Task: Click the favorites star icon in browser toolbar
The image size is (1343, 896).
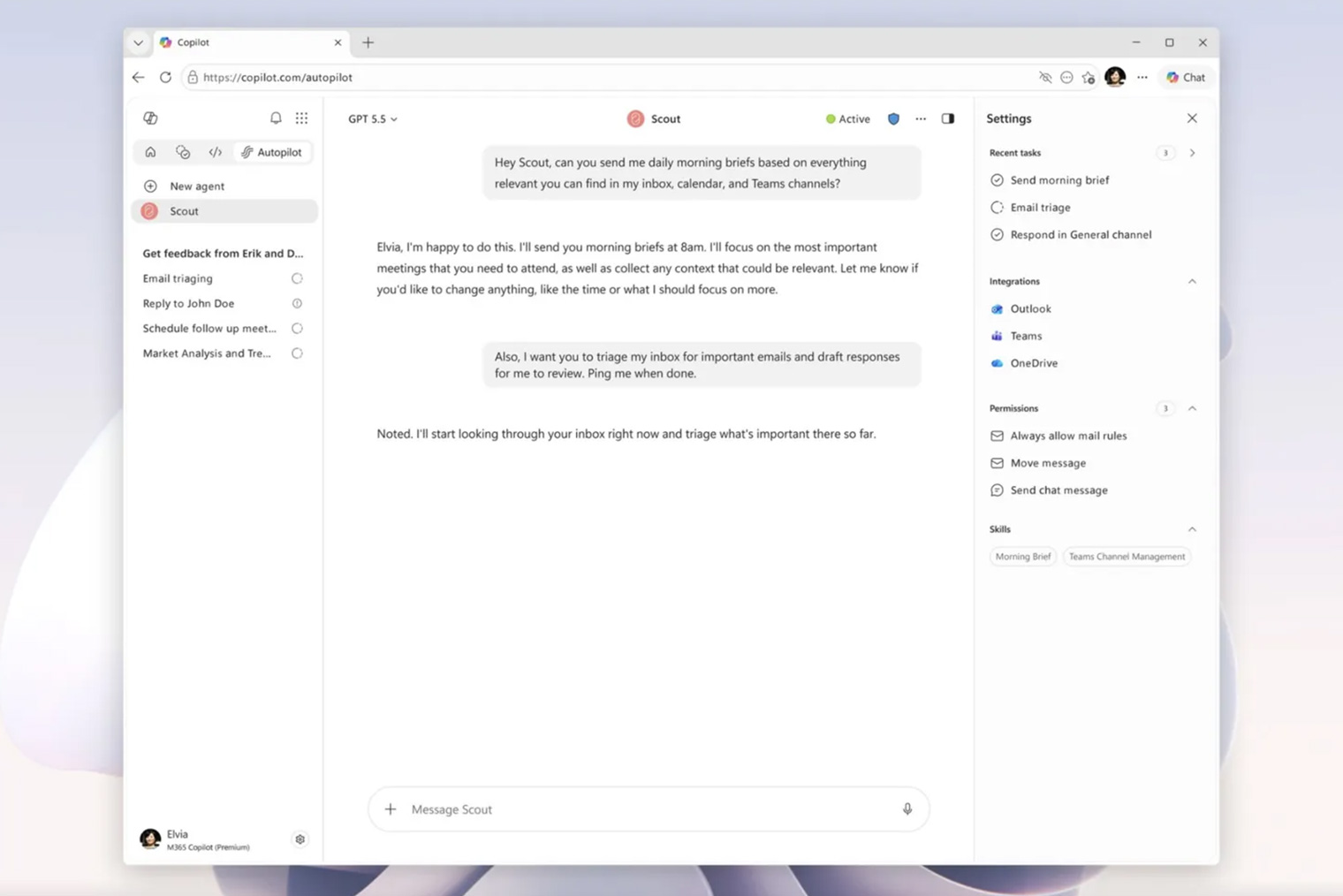Action: click(1089, 78)
